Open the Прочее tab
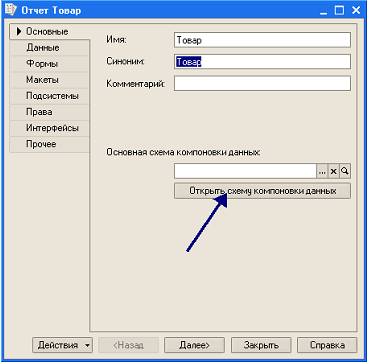The width and height of the screenshot is (368, 363). click(x=50, y=144)
